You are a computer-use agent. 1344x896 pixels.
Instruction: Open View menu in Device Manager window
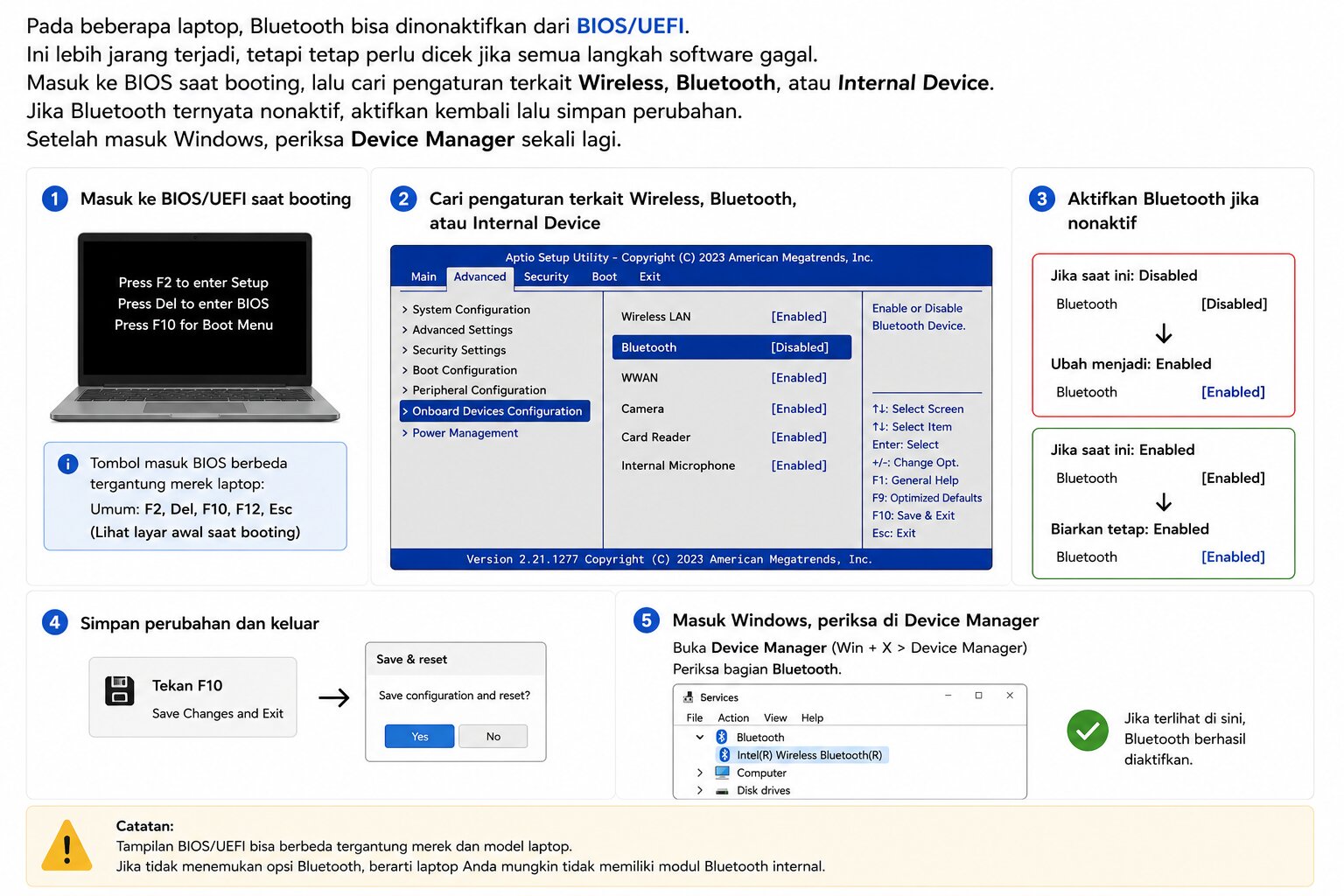pyautogui.click(x=775, y=717)
